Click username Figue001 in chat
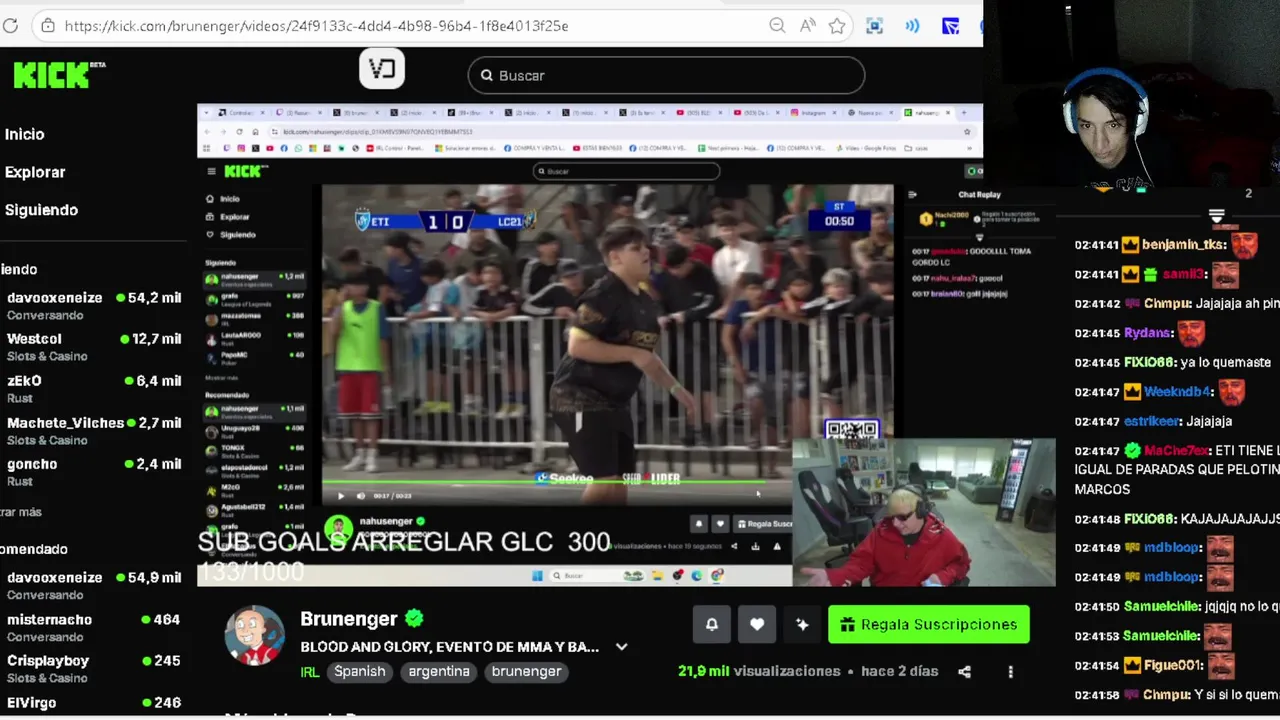Viewport: 1280px width, 720px height. pyautogui.click(x=1175, y=665)
